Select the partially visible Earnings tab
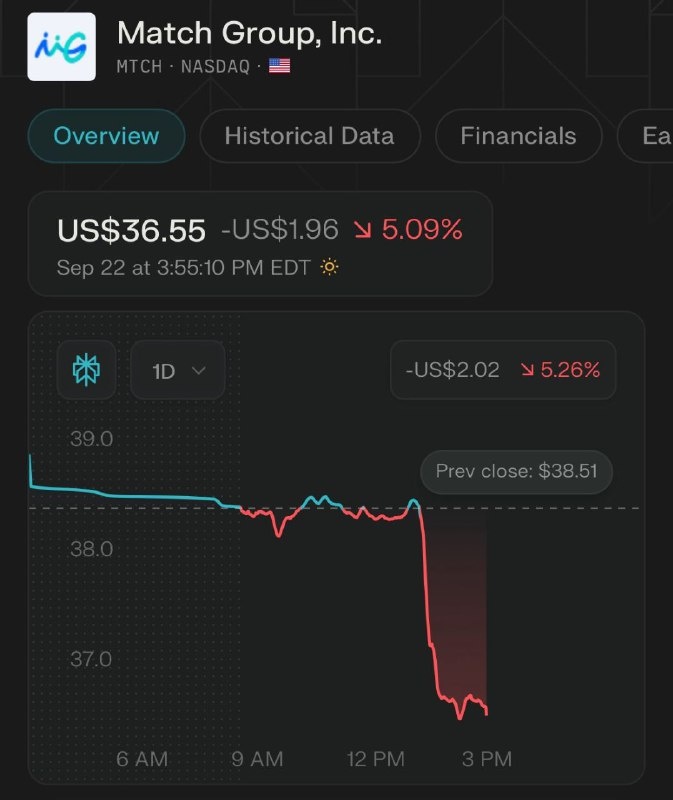 point(646,136)
